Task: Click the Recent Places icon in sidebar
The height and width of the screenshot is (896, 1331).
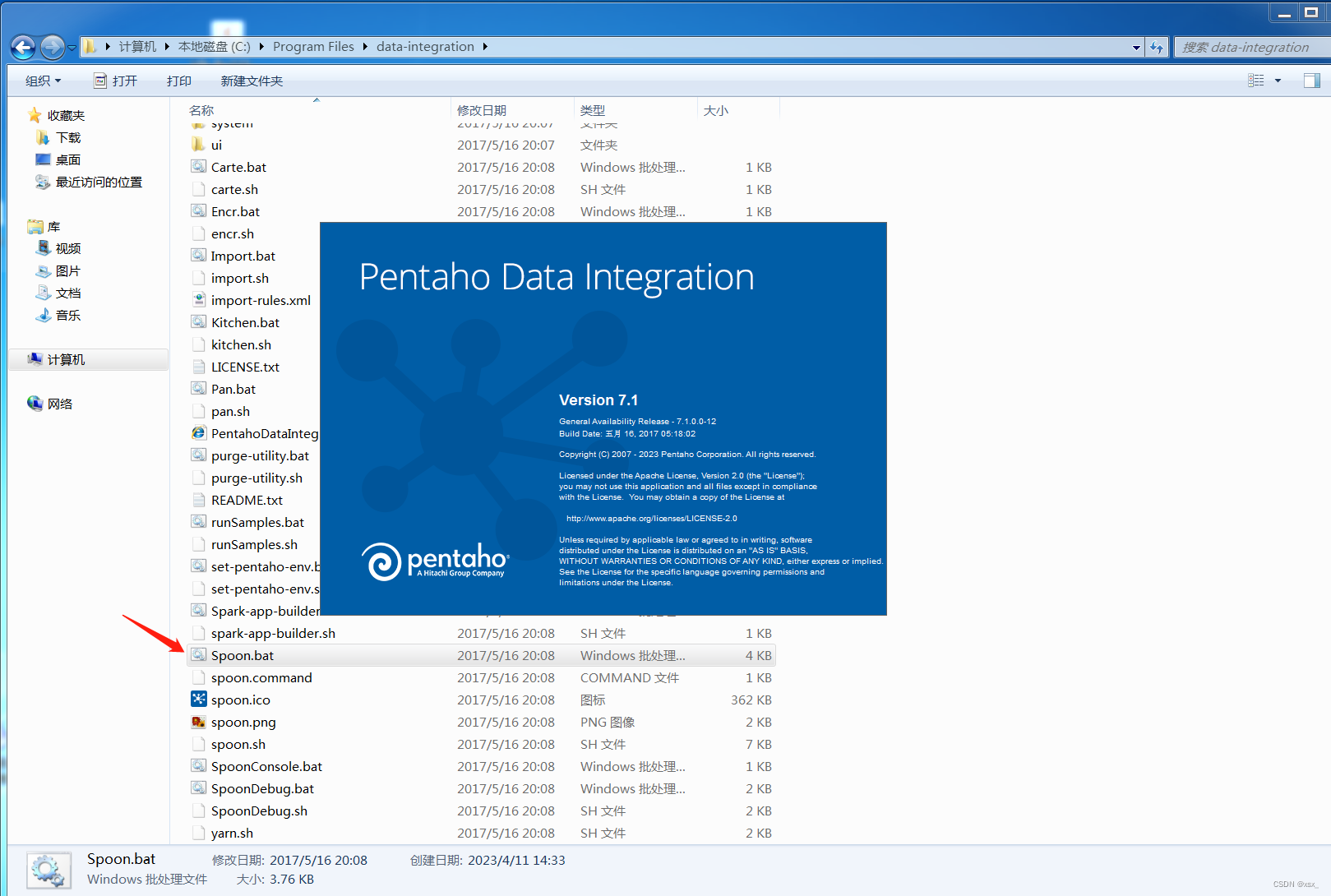Action: click(43, 182)
